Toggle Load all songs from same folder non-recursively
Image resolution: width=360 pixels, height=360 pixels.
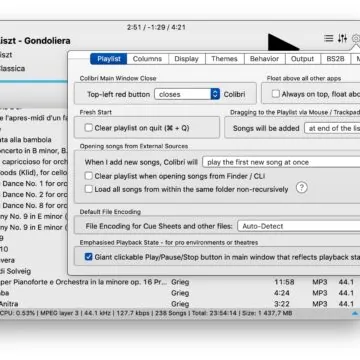[x=88, y=189]
